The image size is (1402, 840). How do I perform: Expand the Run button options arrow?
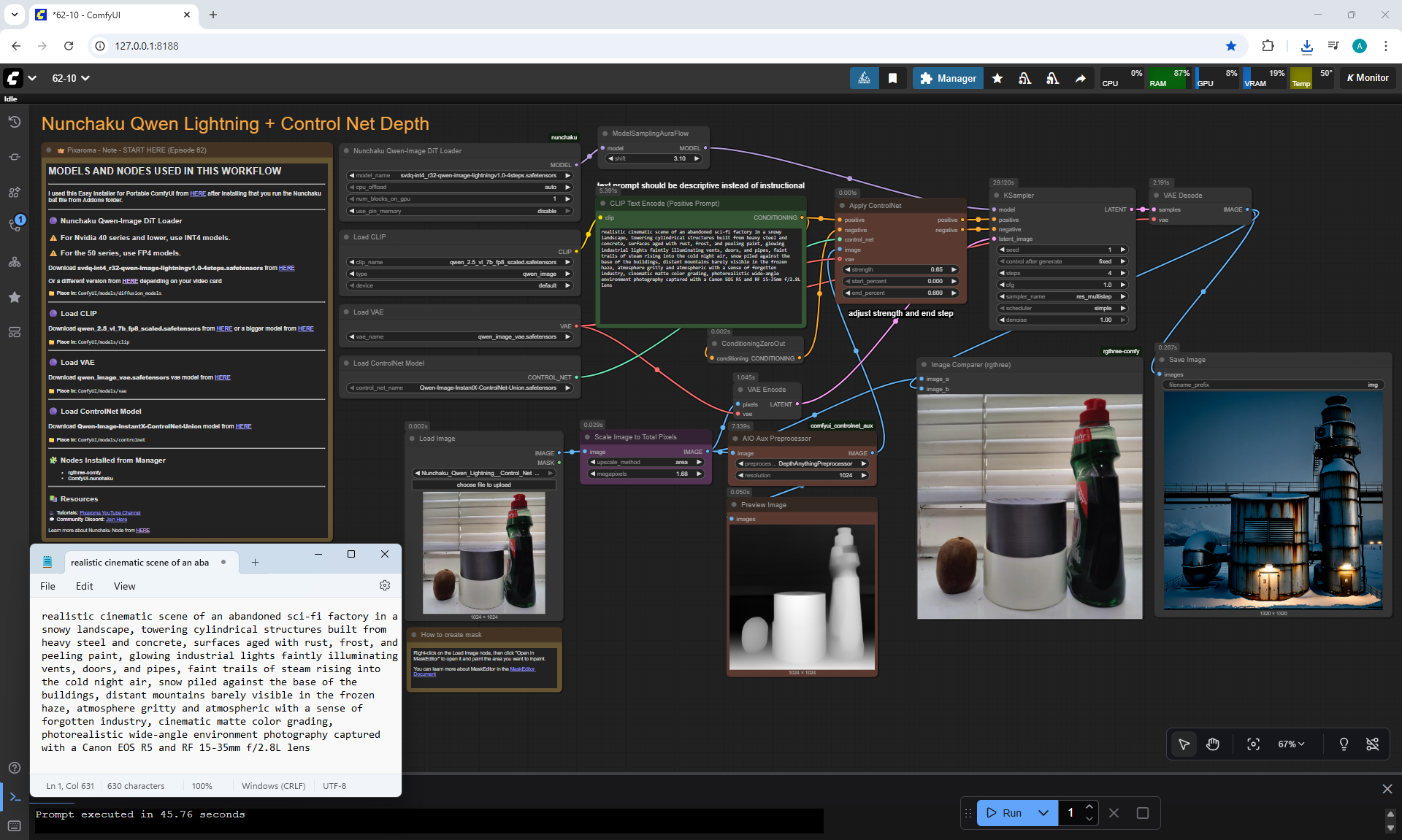pyautogui.click(x=1043, y=812)
